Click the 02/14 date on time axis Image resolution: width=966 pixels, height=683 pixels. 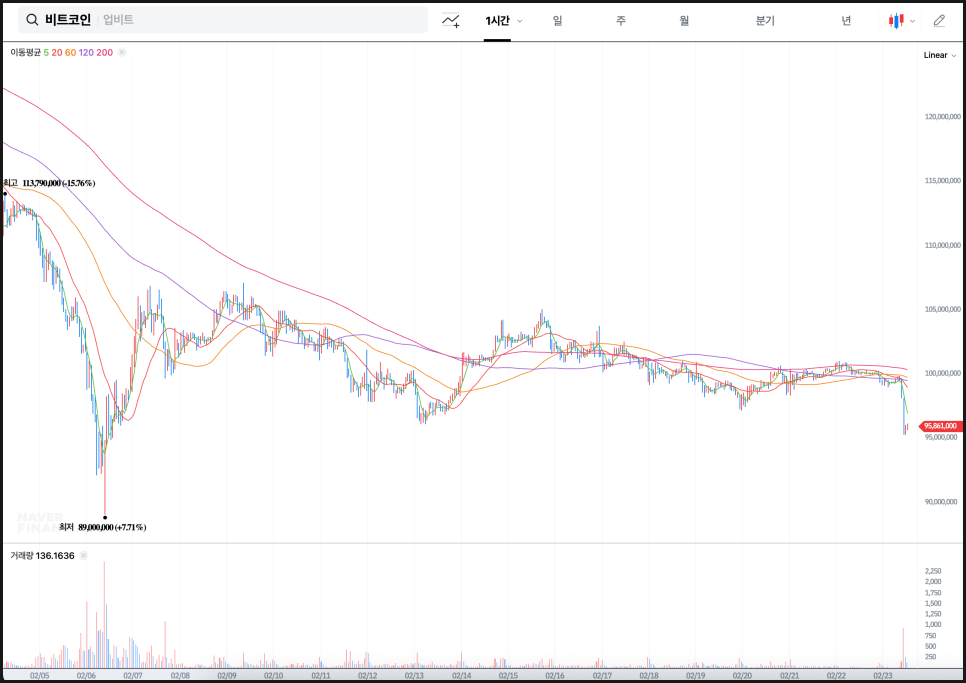pyautogui.click(x=461, y=675)
